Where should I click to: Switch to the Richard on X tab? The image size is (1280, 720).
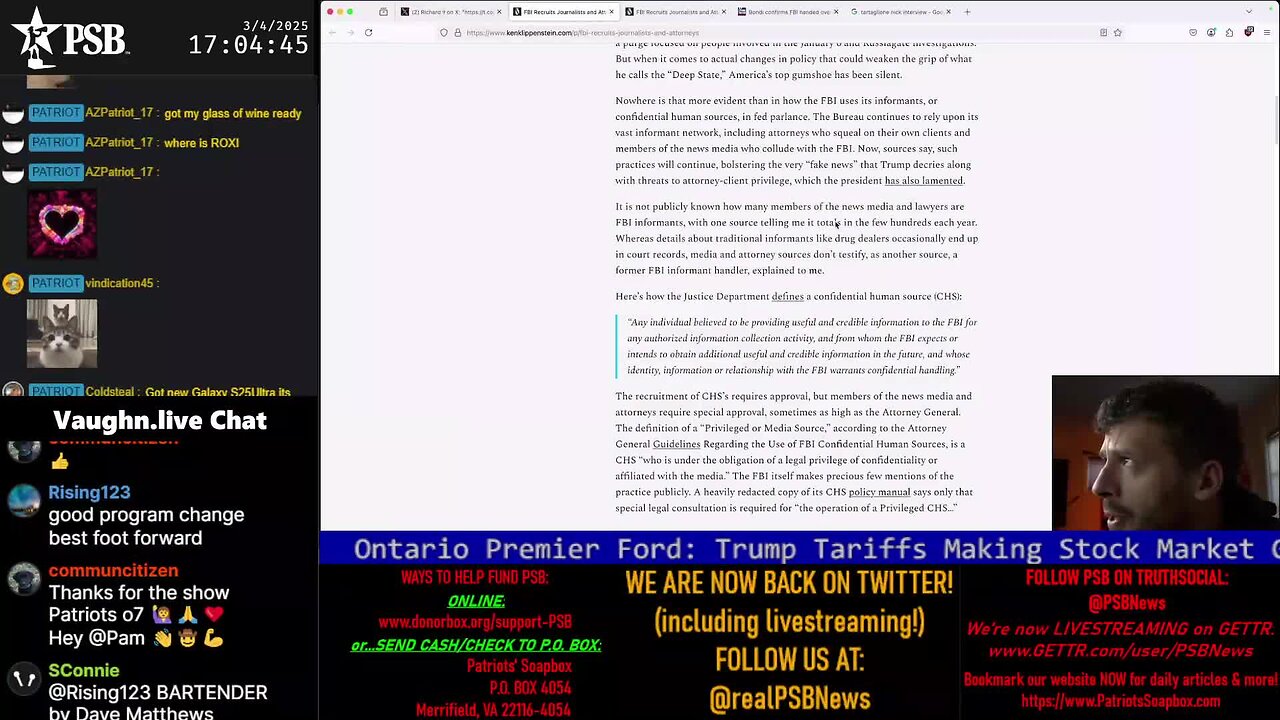point(450,12)
